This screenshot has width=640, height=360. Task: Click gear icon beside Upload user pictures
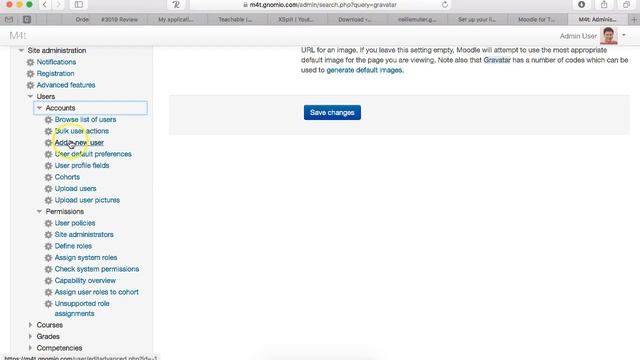(x=48, y=200)
